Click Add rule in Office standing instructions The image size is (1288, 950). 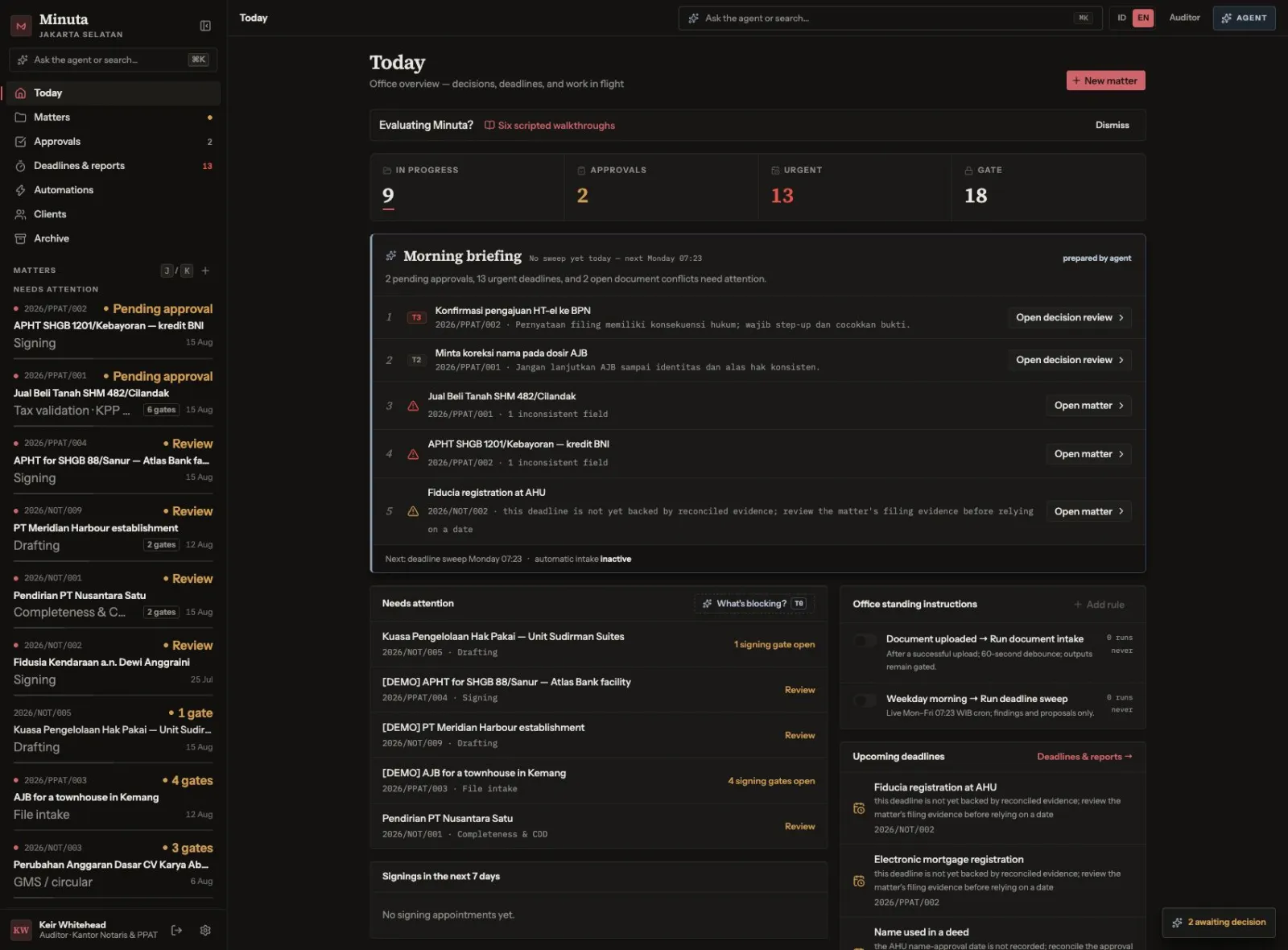[1099, 605]
